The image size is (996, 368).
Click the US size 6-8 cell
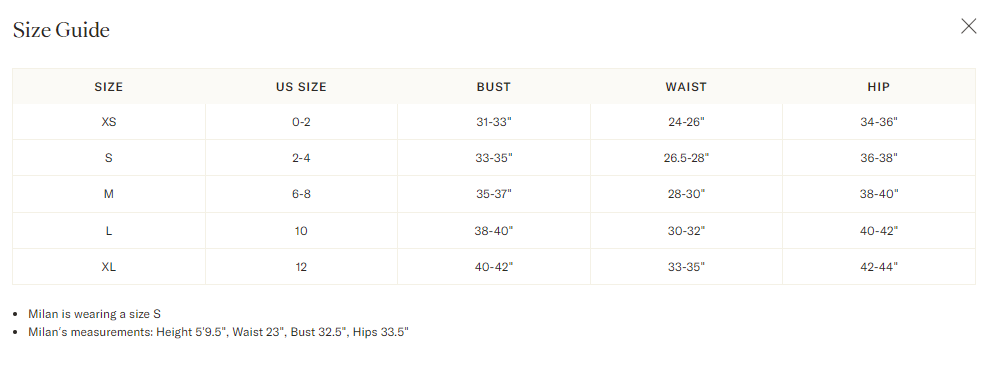301,194
